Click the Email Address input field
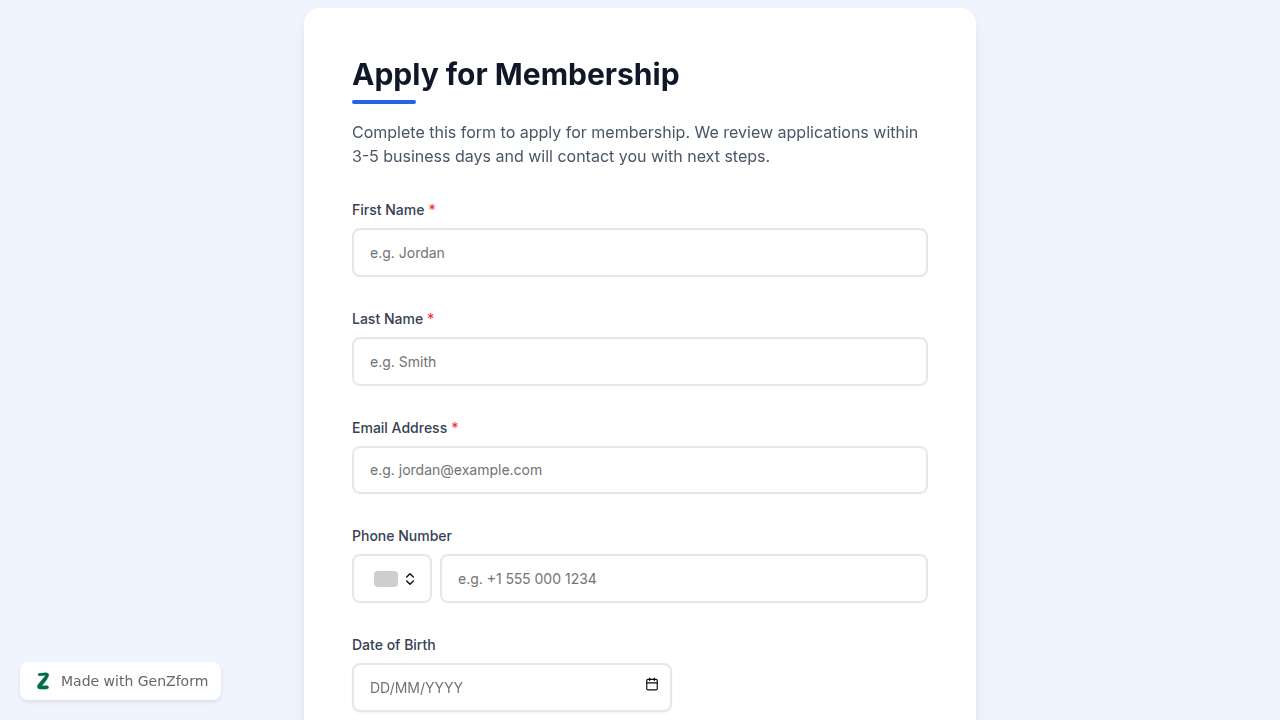The height and width of the screenshot is (720, 1280). tap(639, 469)
